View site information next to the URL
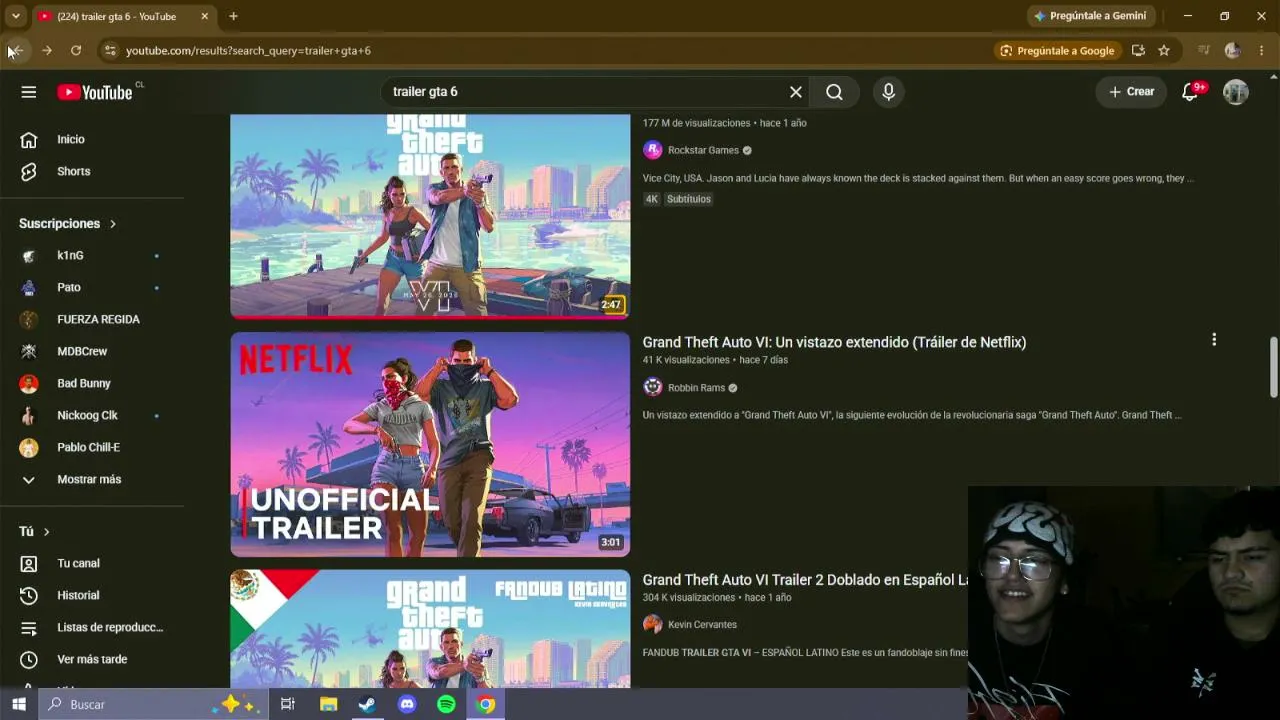Viewport: 1280px width, 720px height. [x=110, y=51]
